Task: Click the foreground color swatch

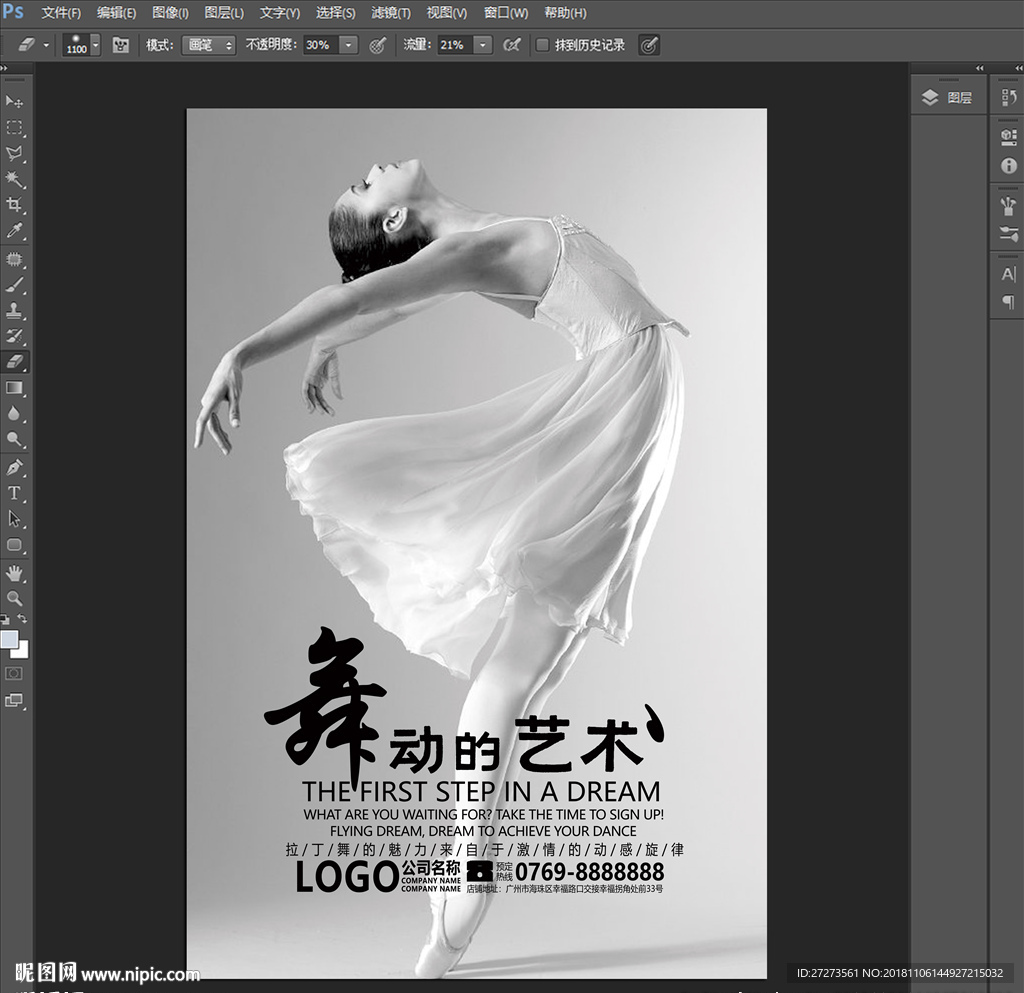Action: coord(10,639)
